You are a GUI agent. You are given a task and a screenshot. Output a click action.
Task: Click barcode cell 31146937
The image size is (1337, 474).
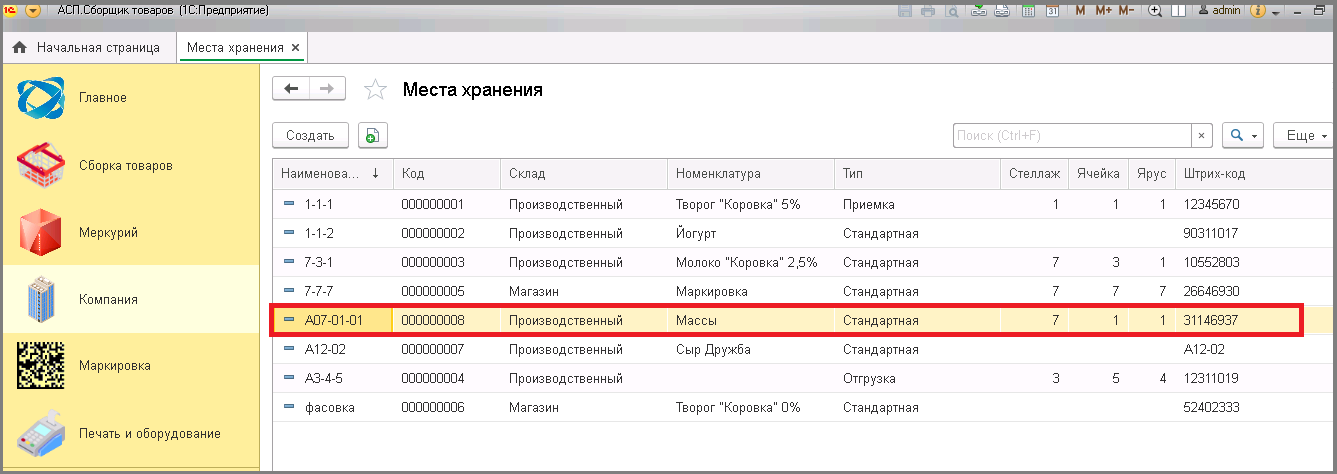tap(1254, 320)
